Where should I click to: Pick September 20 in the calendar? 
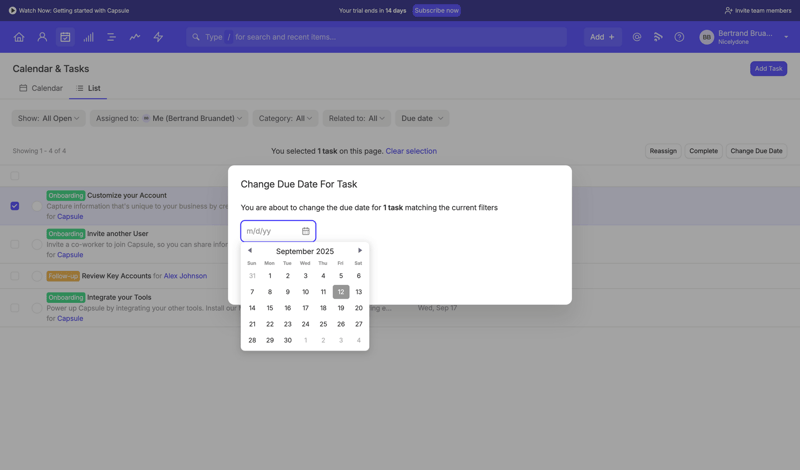pyautogui.click(x=359, y=308)
